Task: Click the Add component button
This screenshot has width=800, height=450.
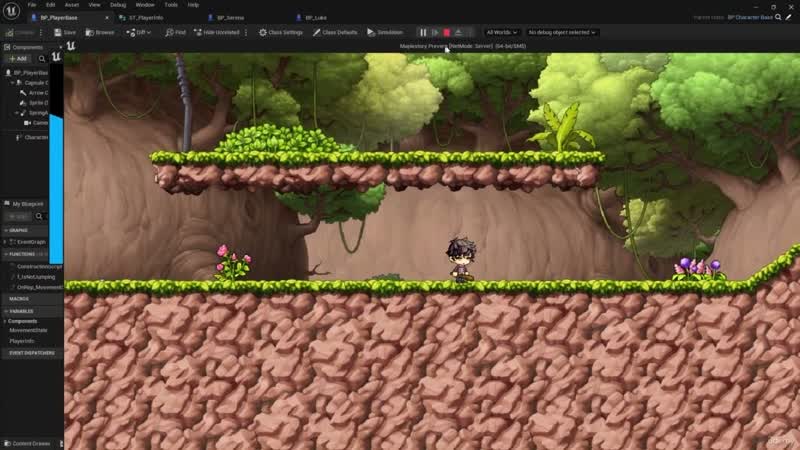Action: [18, 59]
